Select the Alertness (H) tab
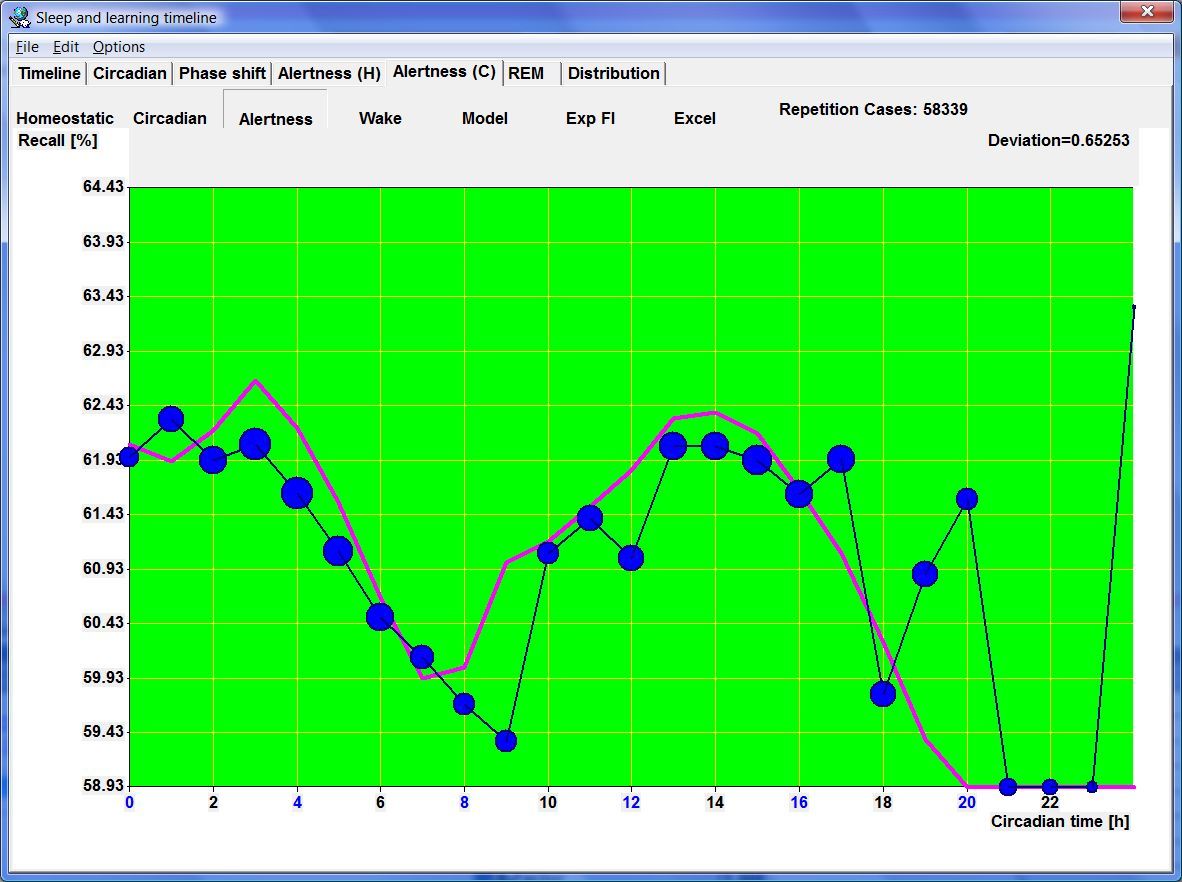 point(329,73)
